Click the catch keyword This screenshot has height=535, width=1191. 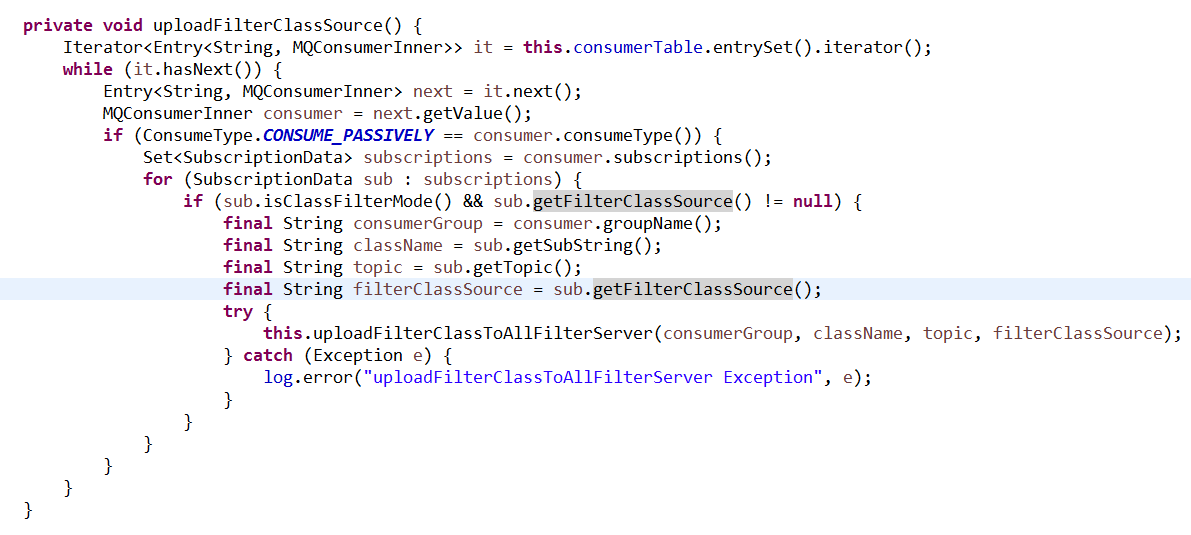point(268,355)
